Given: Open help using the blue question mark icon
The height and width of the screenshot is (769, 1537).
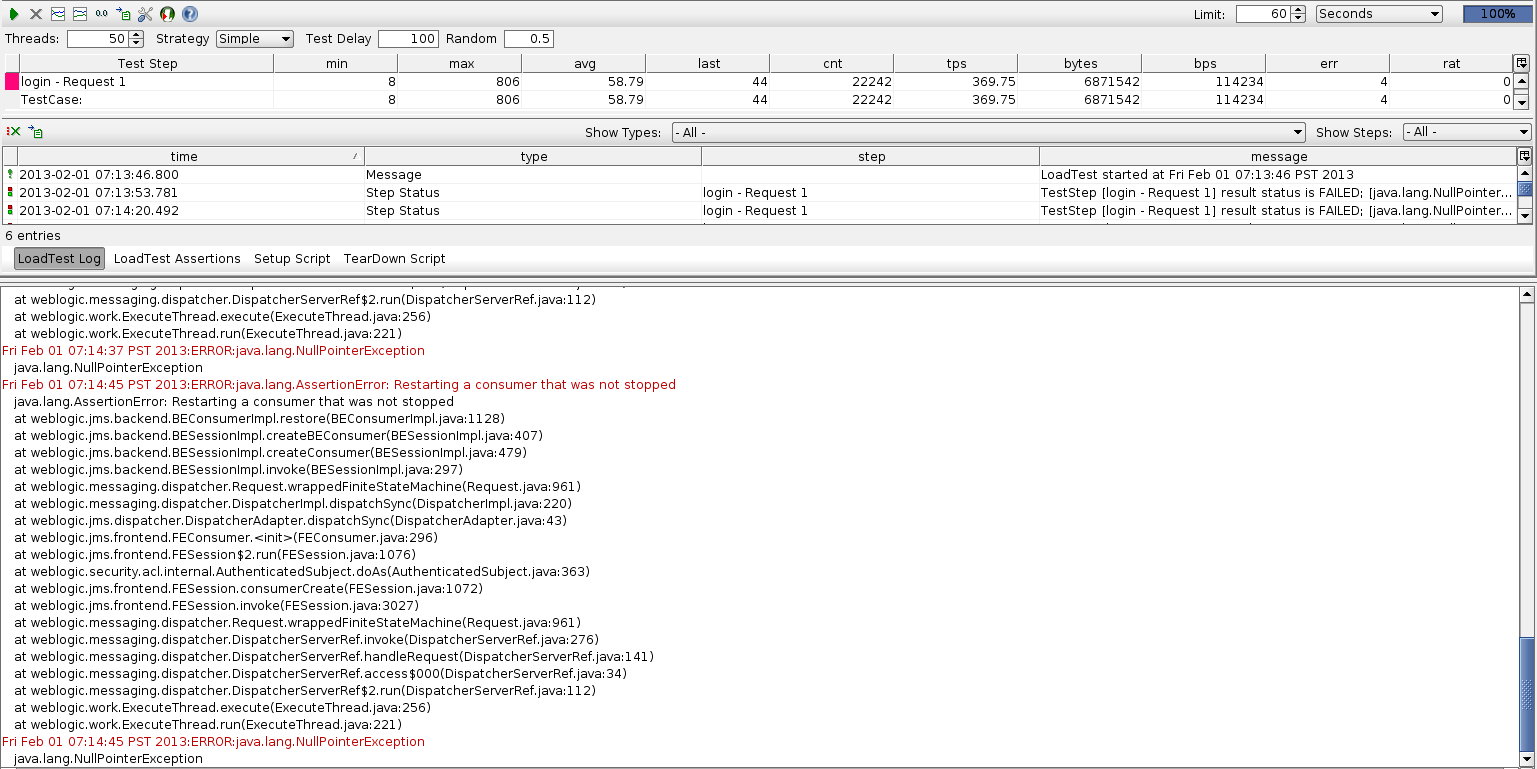Looking at the screenshot, I should pyautogui.click(x=190, y=14).
